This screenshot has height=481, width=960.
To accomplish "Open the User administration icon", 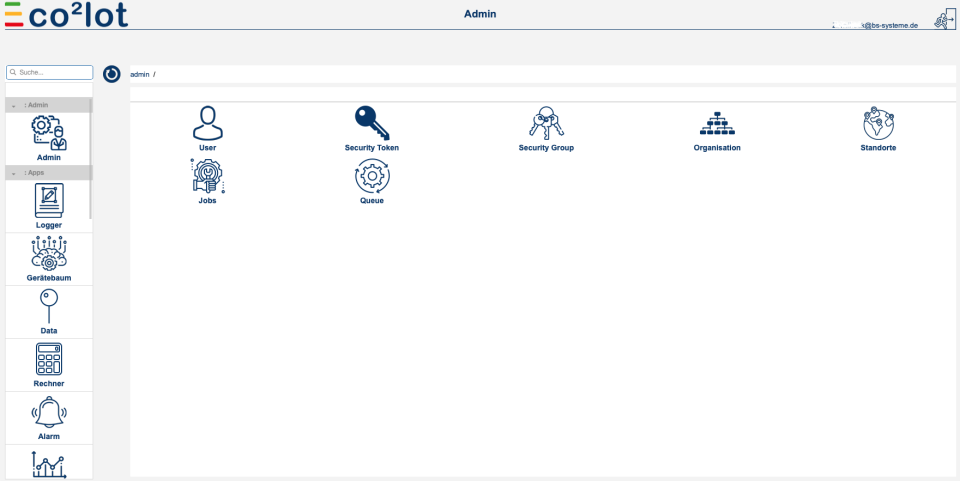I will coord(208,123).
